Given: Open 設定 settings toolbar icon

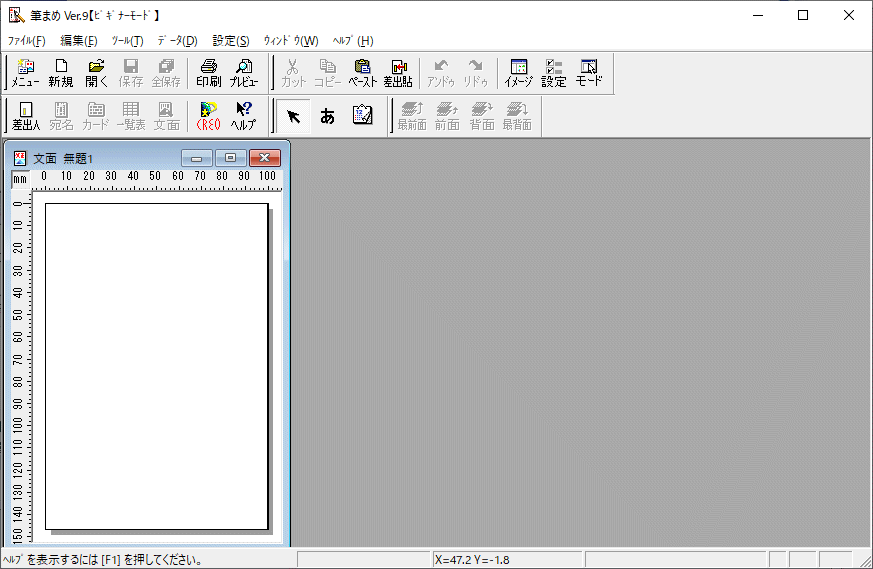Looking at the screenshot, I should point(553,73).
